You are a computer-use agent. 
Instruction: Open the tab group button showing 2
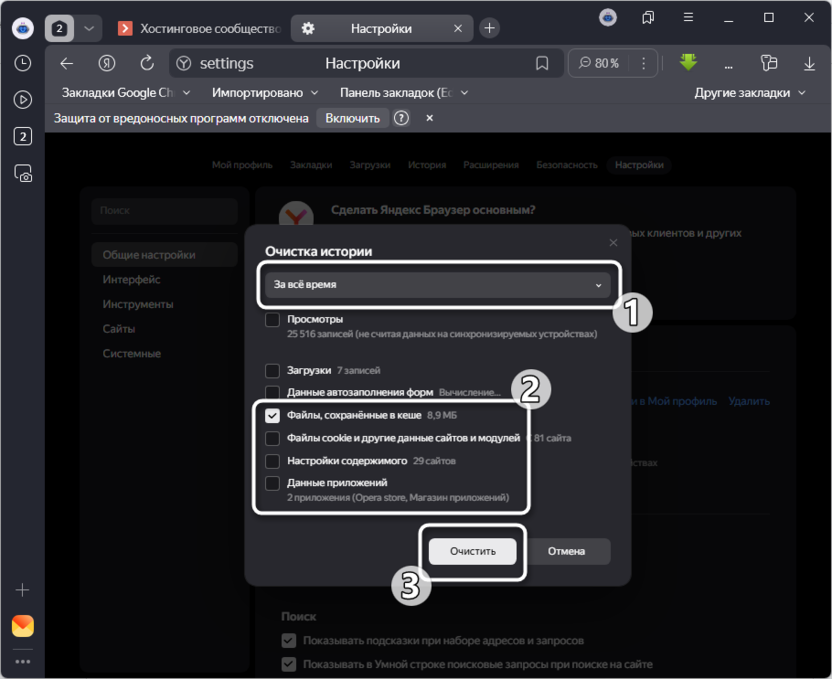(x=59, y=28)
